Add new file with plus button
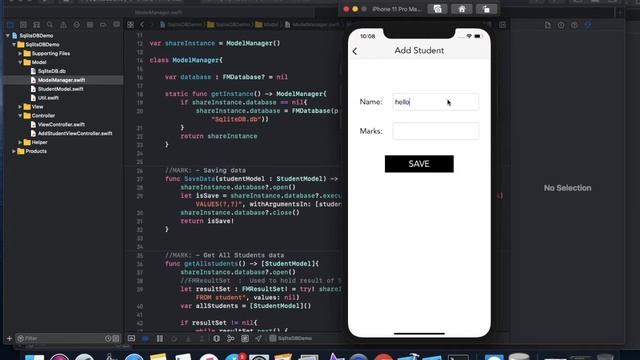This screenshot has width=640, height=360. pyautogui.click(x=9, y=338)
